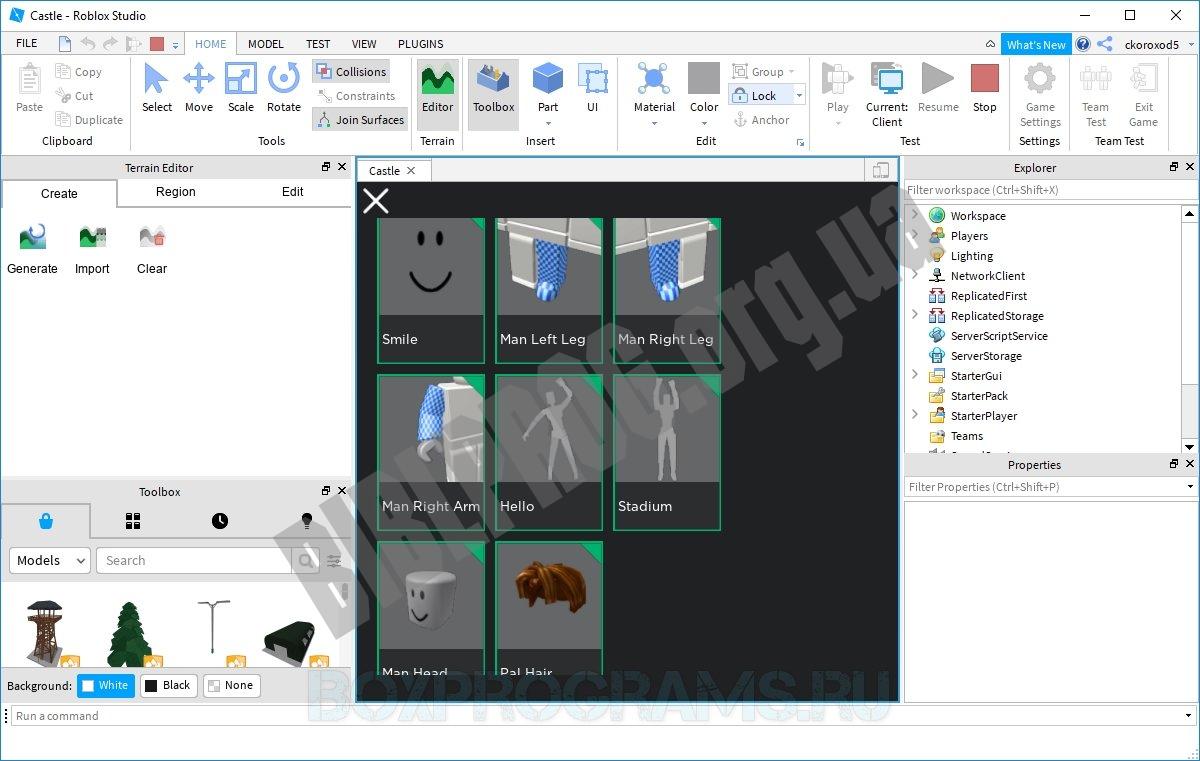Click the What's New button
This screenshot has height=761, width=1200.
[x=1036, y=44]
